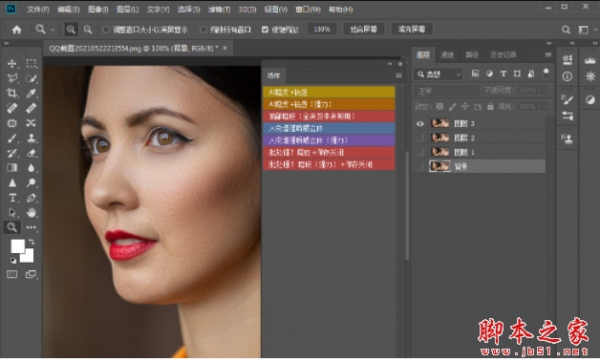Show layer 2 via visibility box
Viewport: 600px width, 362px height.
click(x=420, y=138)
